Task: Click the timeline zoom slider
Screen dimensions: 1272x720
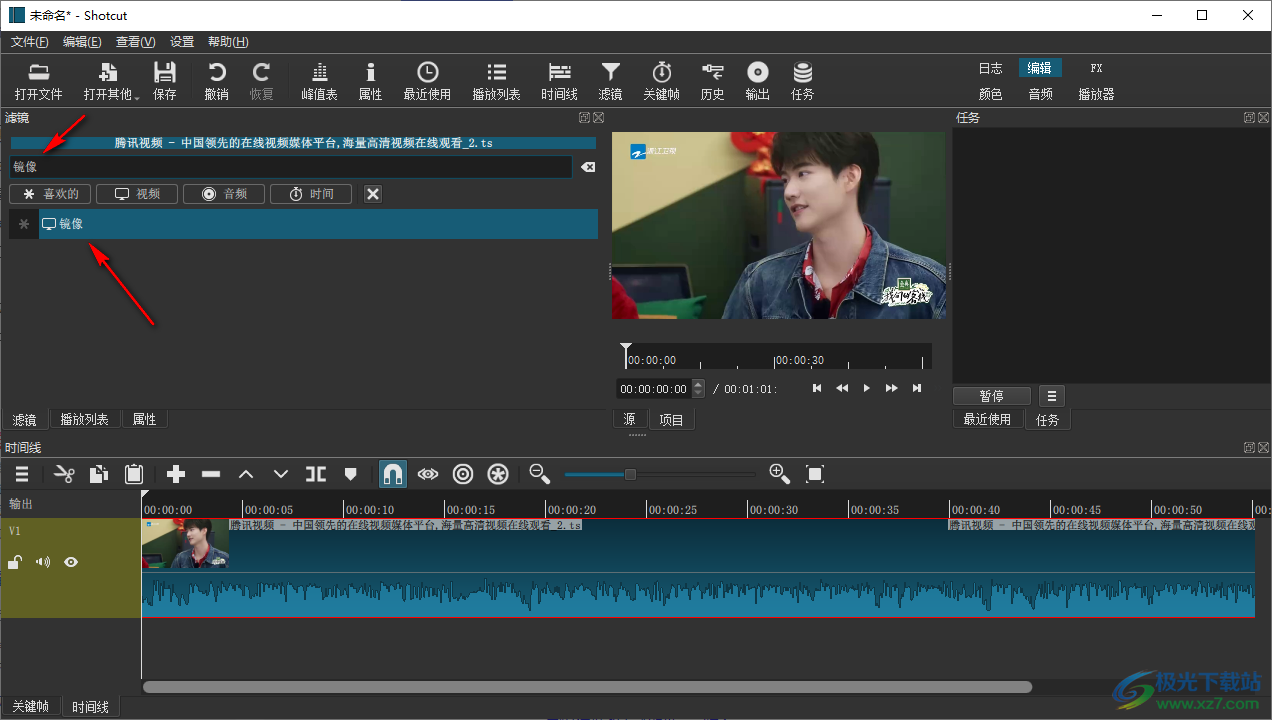Action: point(660,474)
